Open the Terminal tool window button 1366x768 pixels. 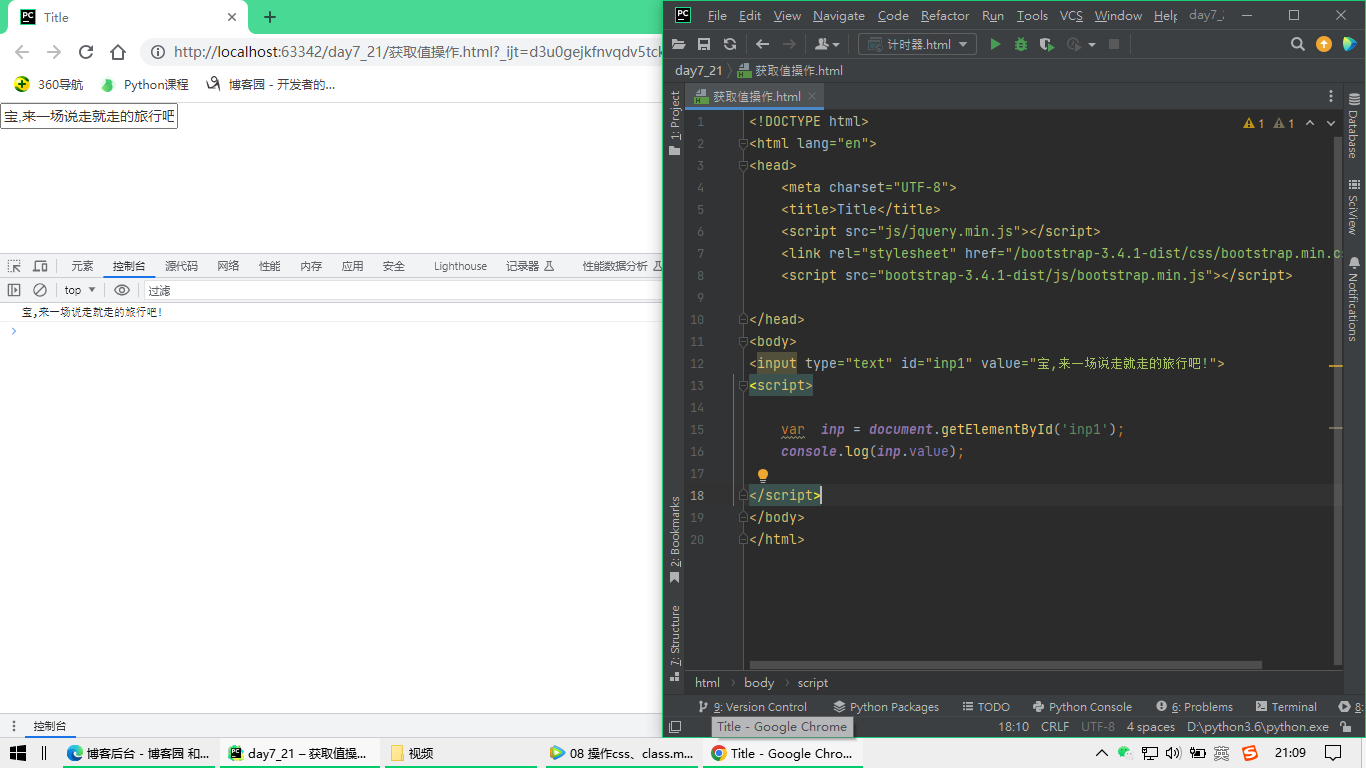pos(1286,706)
